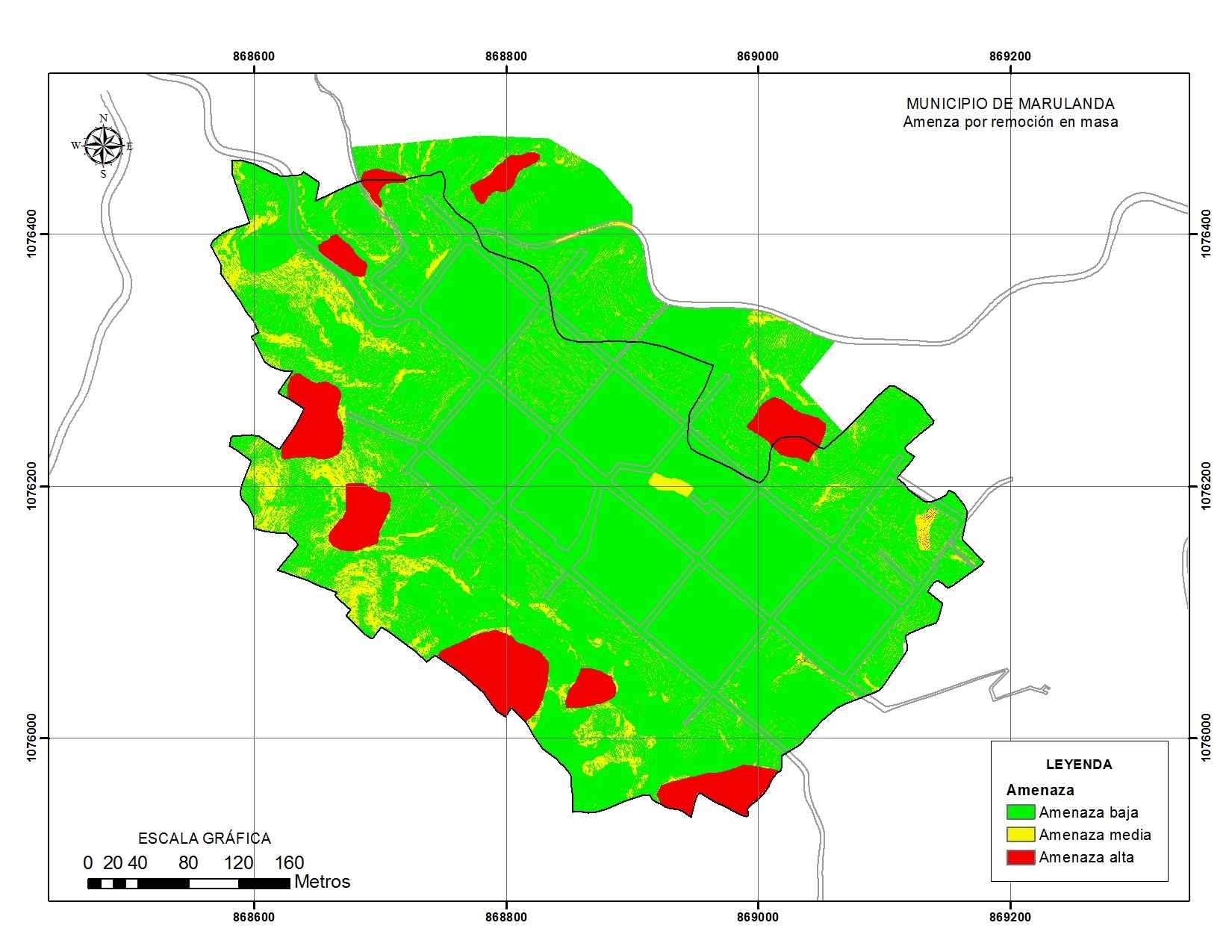
Task: Click the Amenaza baja legend label
Action: click(x=1089, y=812)
